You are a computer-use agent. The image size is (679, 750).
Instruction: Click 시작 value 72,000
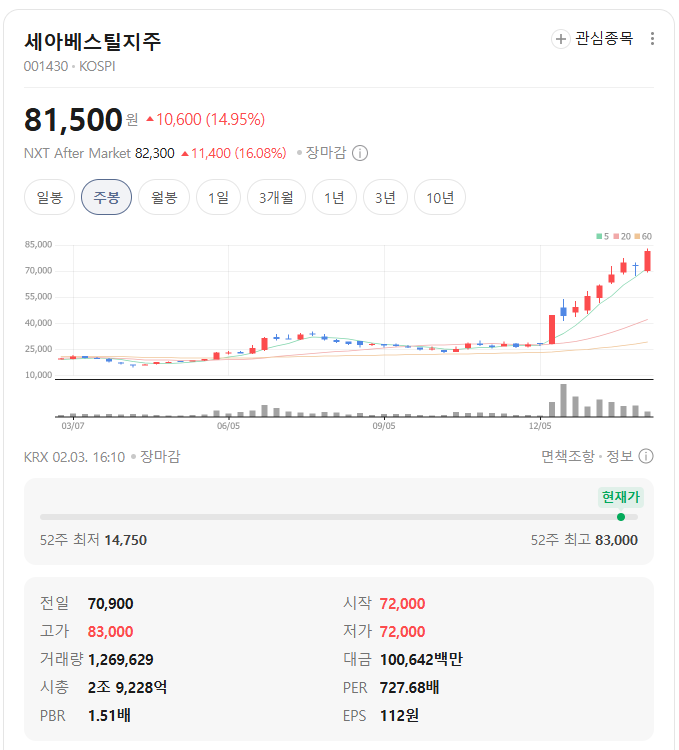click(x=402, y=604)
